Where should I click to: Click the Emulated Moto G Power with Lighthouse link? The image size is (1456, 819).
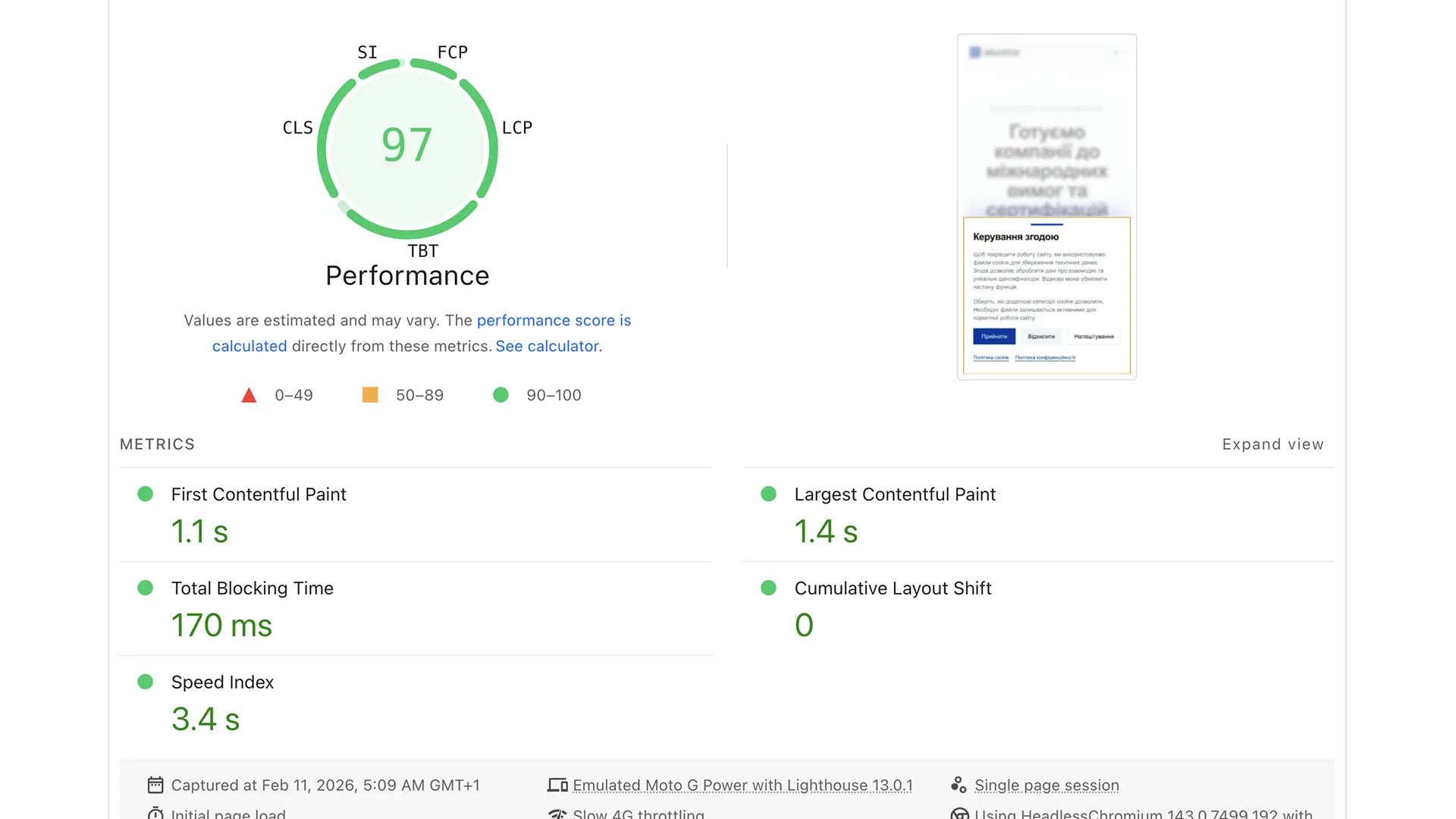pos(742,785)
